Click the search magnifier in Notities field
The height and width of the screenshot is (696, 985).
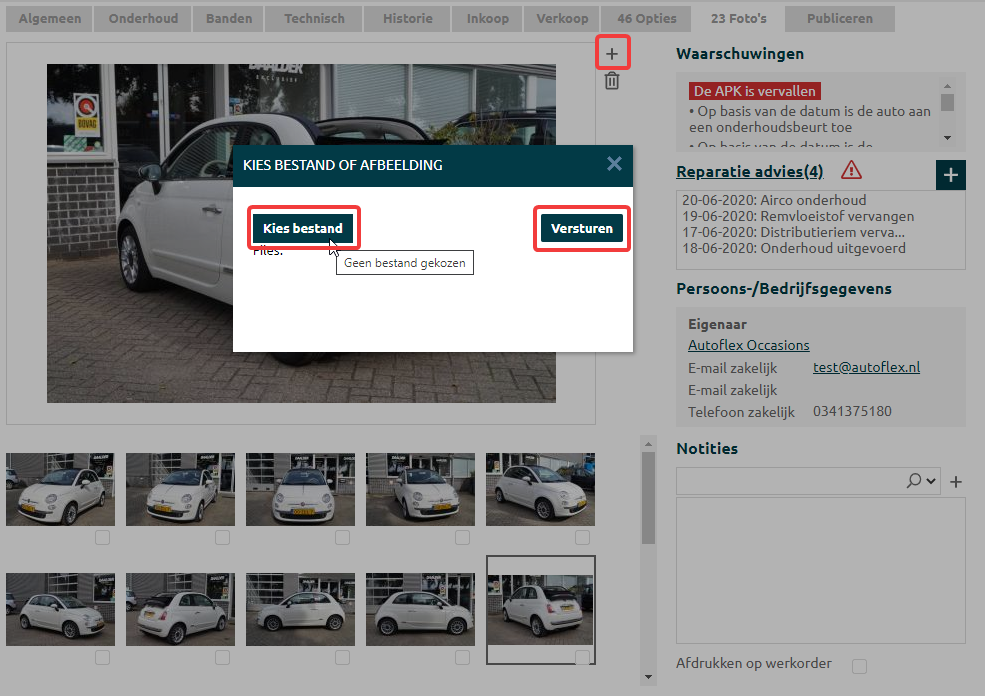click(x=914, y=481)
